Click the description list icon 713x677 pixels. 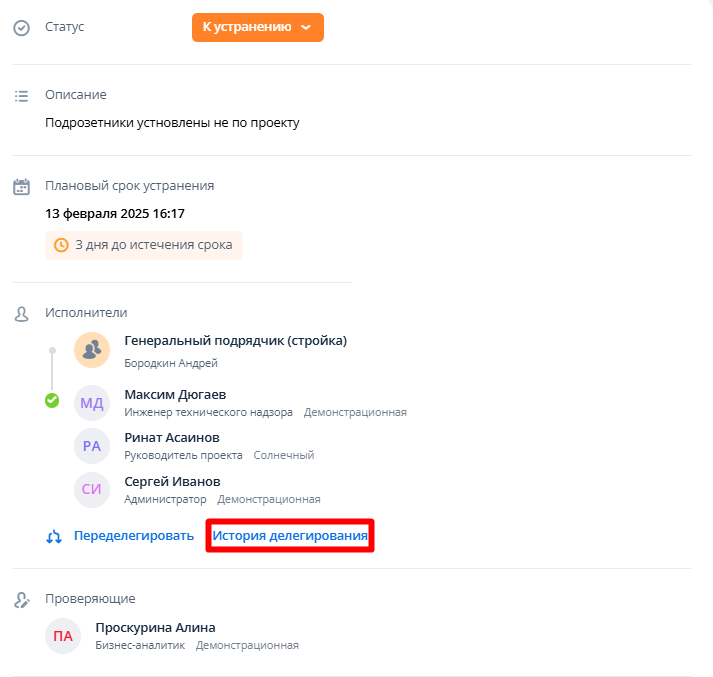pos(21,95)
